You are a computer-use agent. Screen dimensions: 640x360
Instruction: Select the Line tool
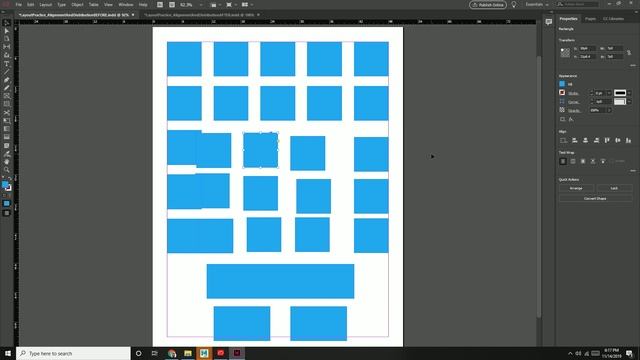click(x=7, y=72)
